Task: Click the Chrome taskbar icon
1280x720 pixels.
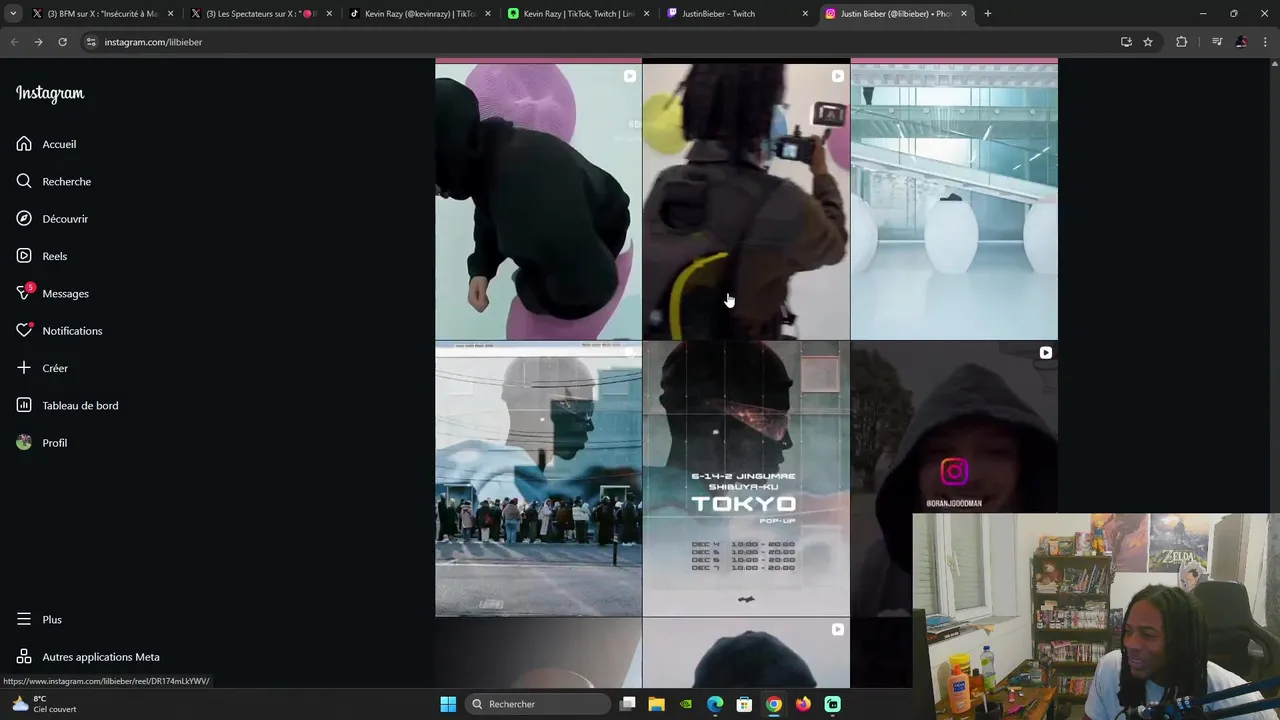Action: tap(773, 704)
